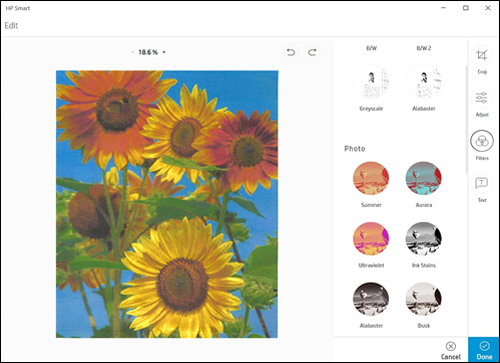Click the B/W column label
500x363 pixels.
coord(371,48)
